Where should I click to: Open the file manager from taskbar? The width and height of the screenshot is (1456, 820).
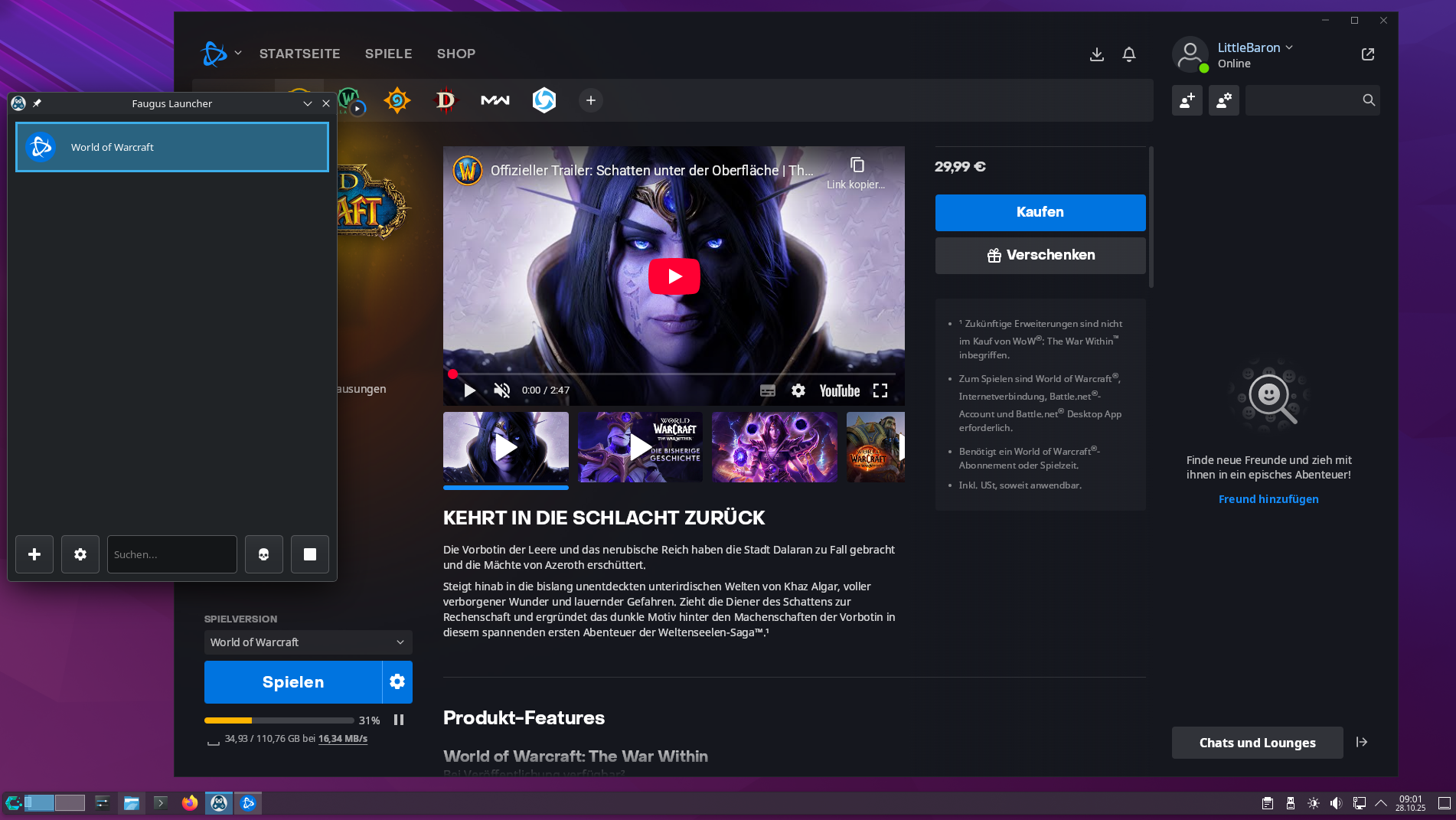point(131,803)
